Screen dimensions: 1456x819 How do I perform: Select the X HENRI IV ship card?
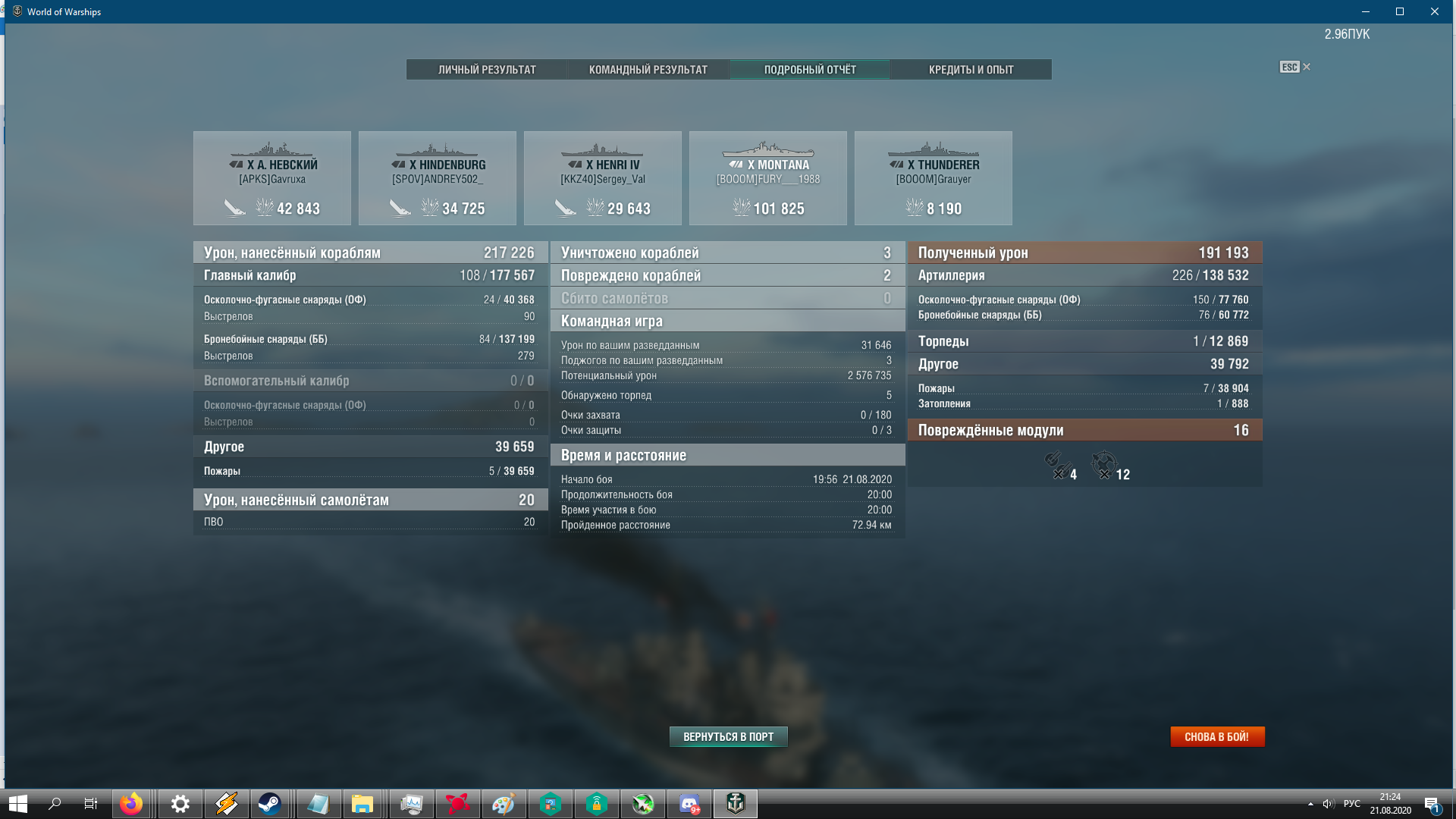(x=603, y=178)
